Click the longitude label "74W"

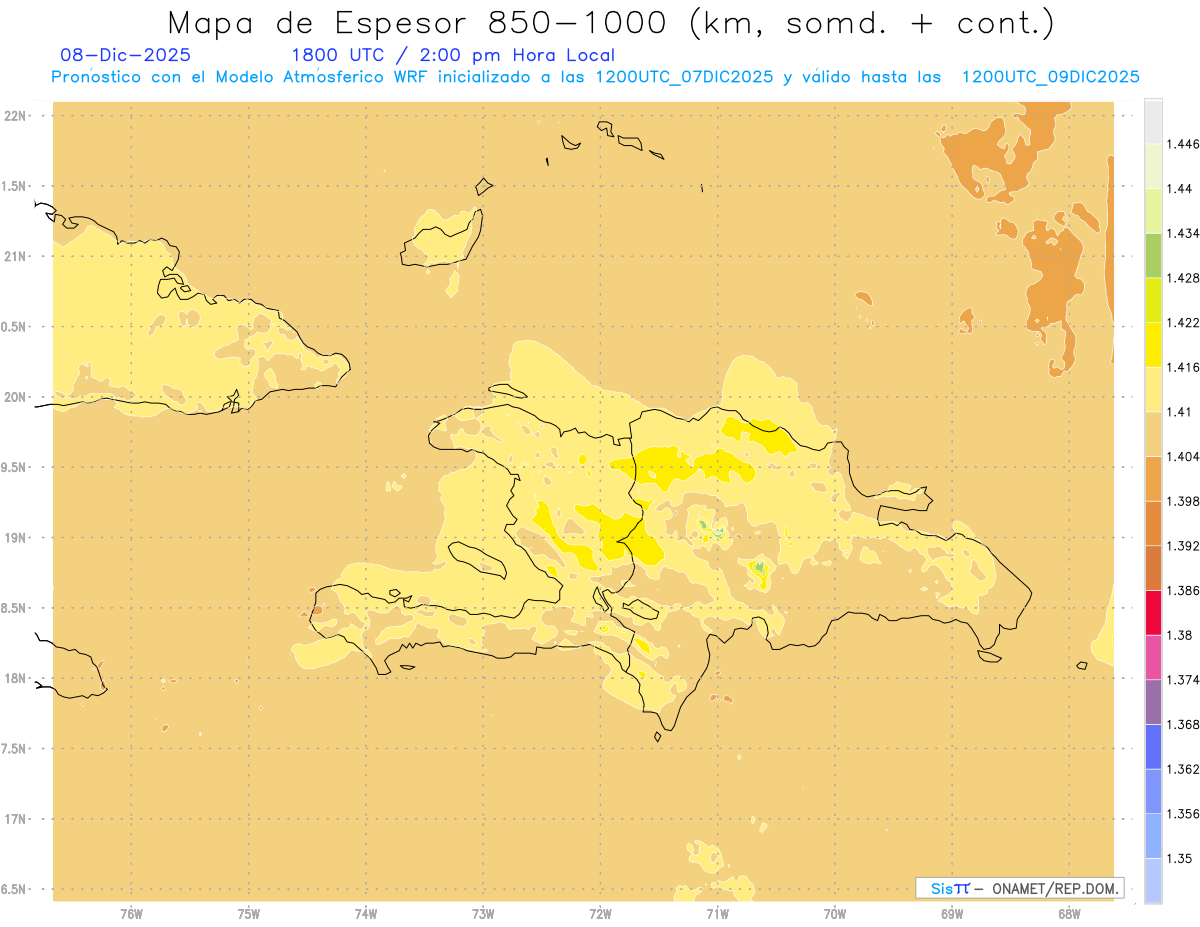[366, 913]
